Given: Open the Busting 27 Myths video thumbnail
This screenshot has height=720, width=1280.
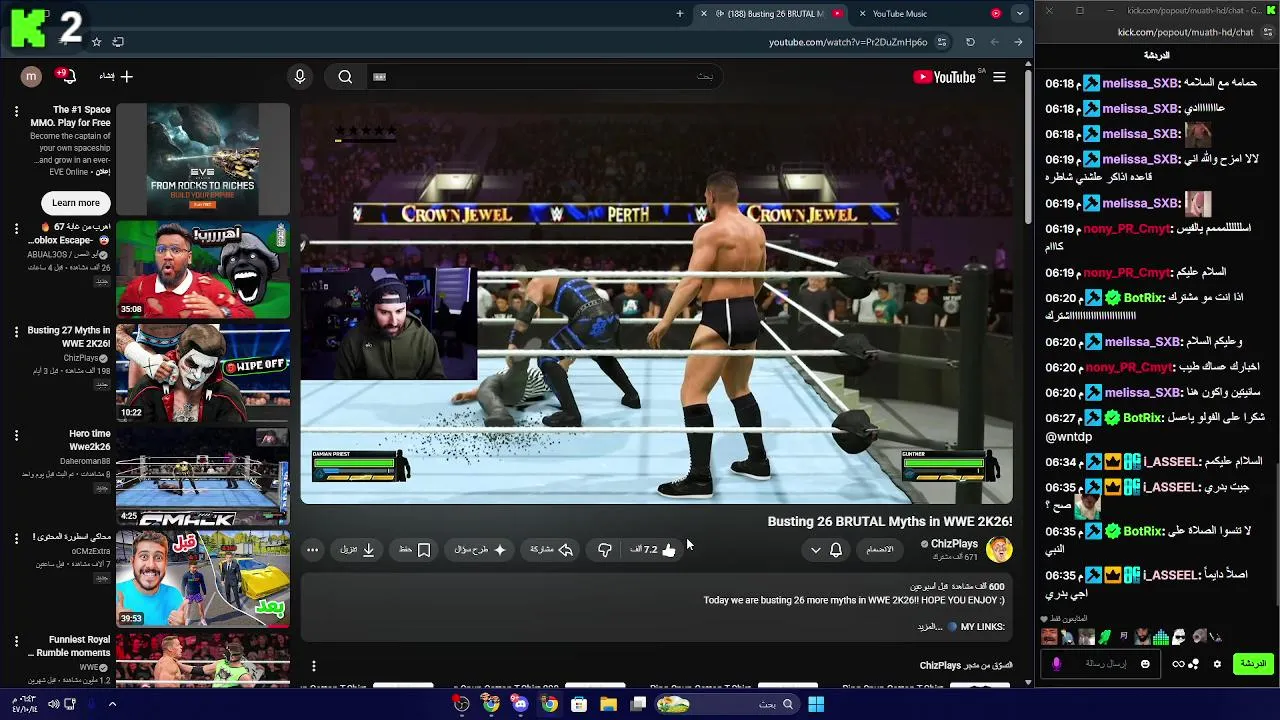Looking at the screenshot, I should coord(203,373).
